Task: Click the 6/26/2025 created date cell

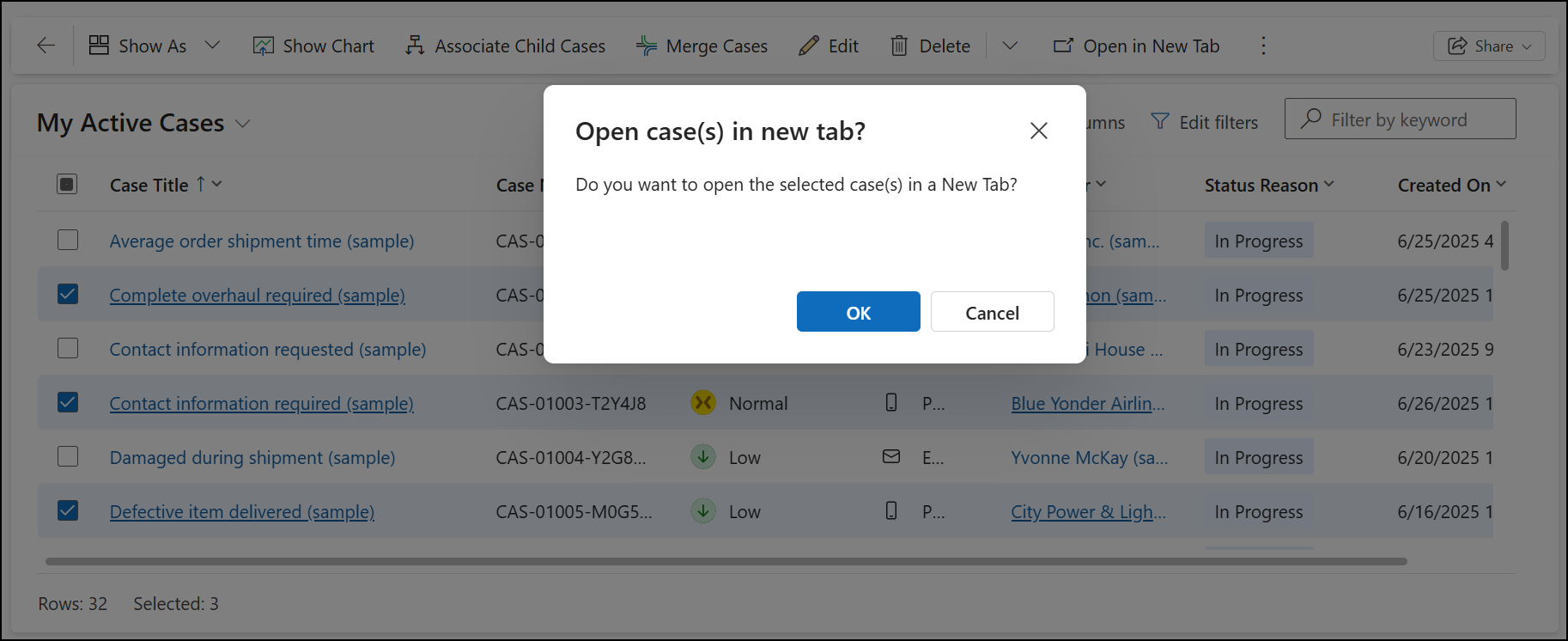Action: click(1445, 404)
